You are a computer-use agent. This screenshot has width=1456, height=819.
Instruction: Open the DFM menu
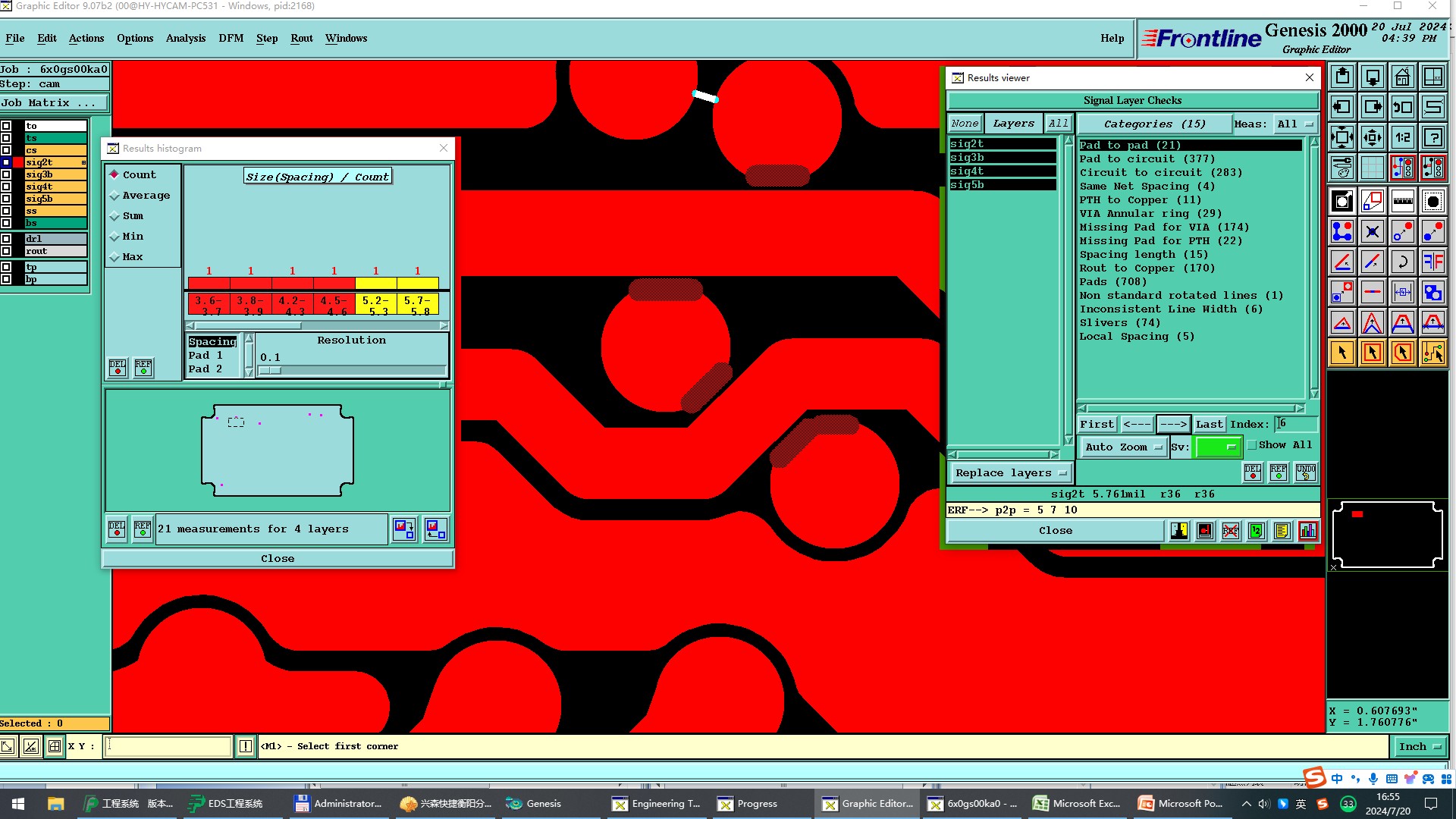(x=231, y=38)
